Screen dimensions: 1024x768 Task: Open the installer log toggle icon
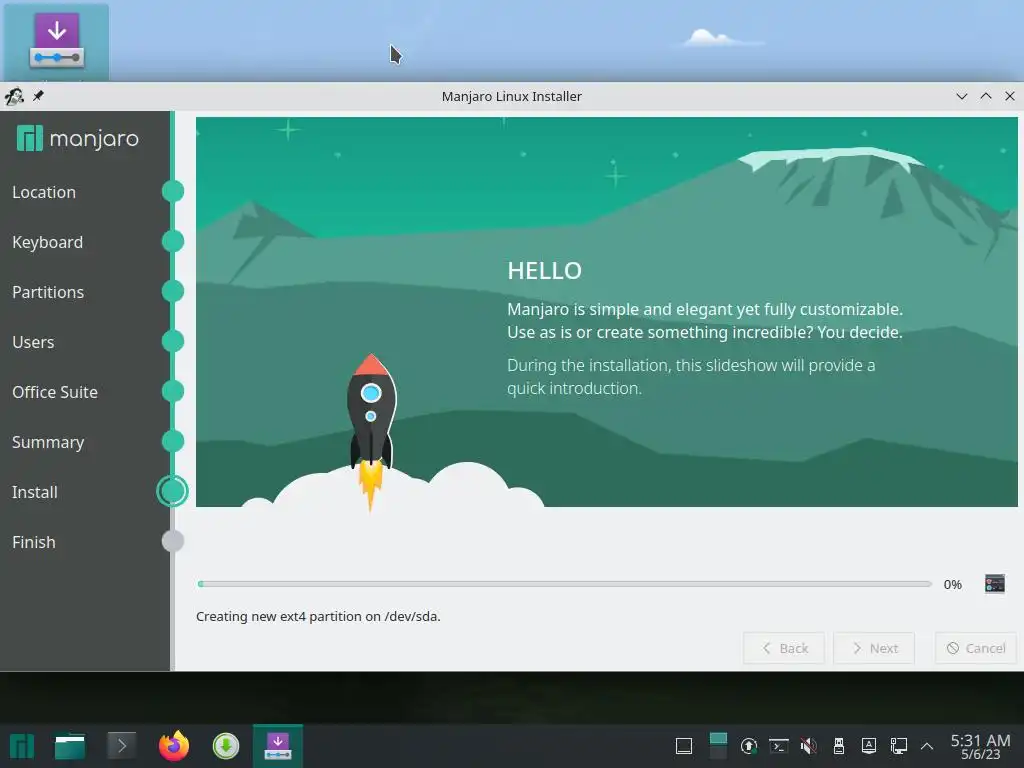[x=995, y=583]
